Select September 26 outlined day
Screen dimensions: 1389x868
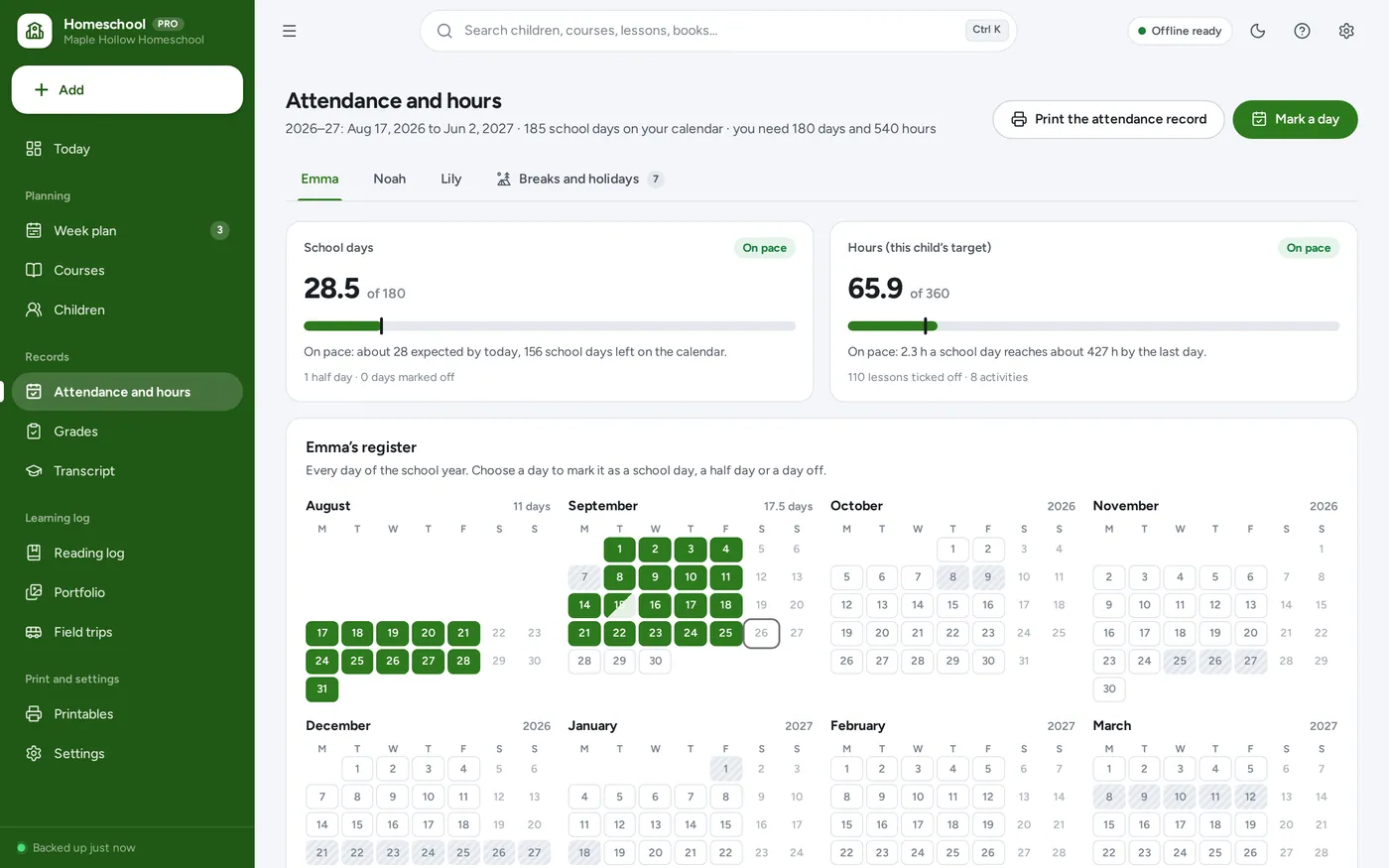coord(761,633)
